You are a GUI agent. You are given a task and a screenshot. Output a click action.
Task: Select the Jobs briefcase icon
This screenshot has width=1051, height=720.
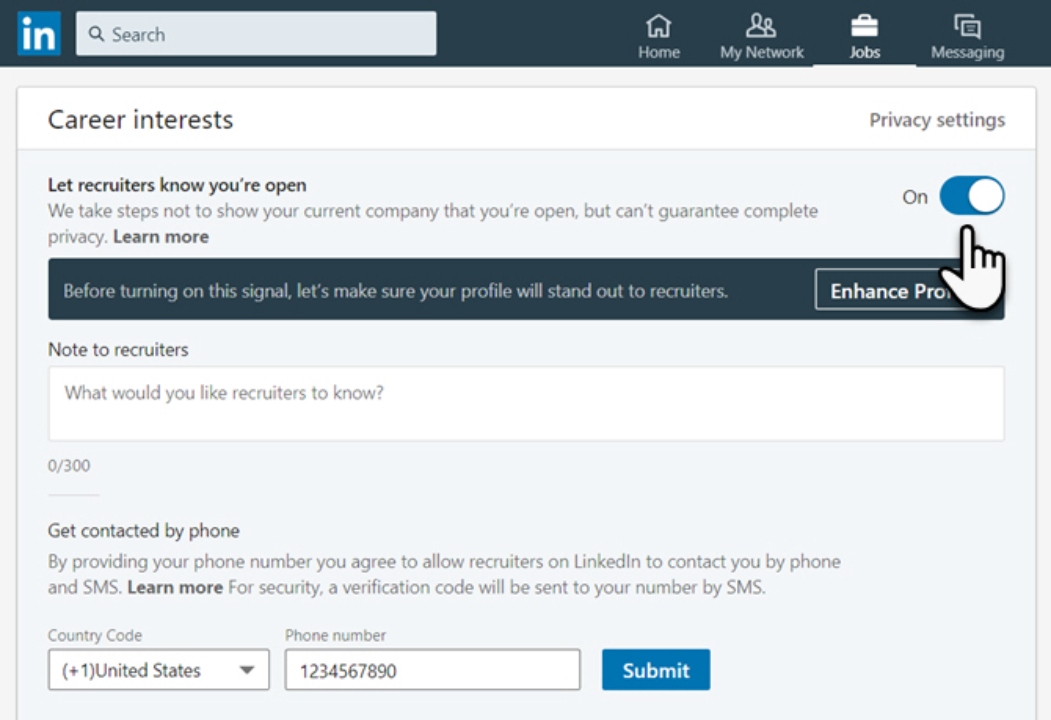coord(864,26)
